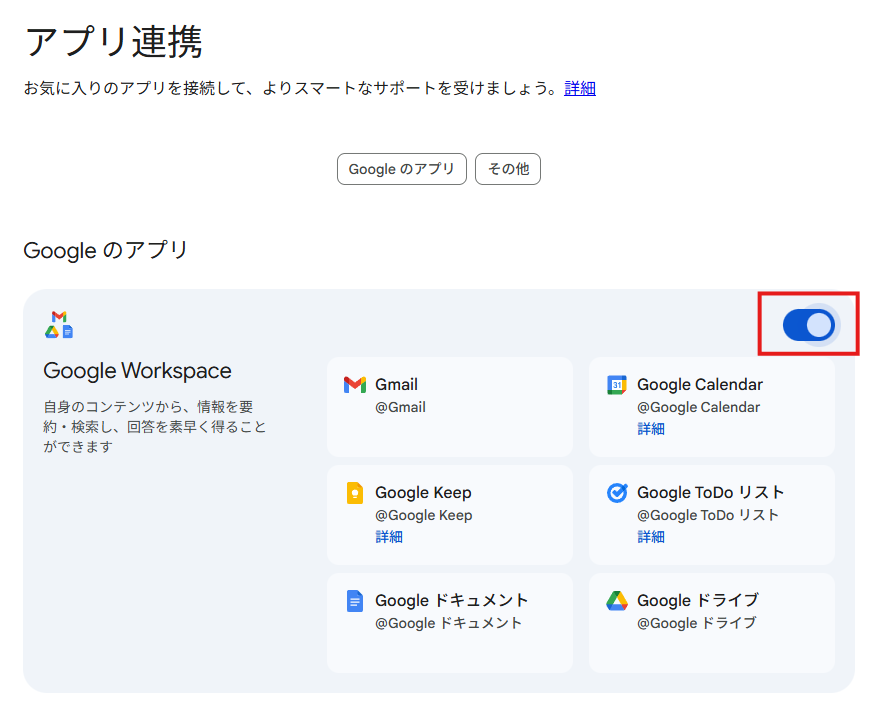
Task: Select the Google Calendar icon
Action: 618,384
